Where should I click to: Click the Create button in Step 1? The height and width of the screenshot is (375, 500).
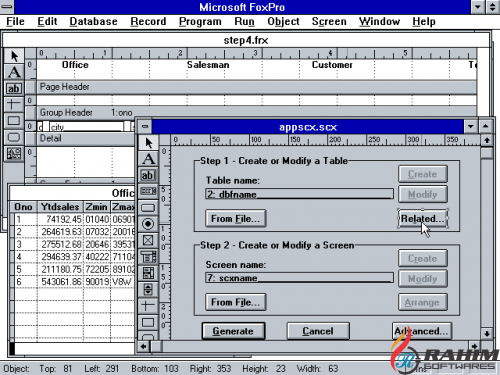coord(423,174)
